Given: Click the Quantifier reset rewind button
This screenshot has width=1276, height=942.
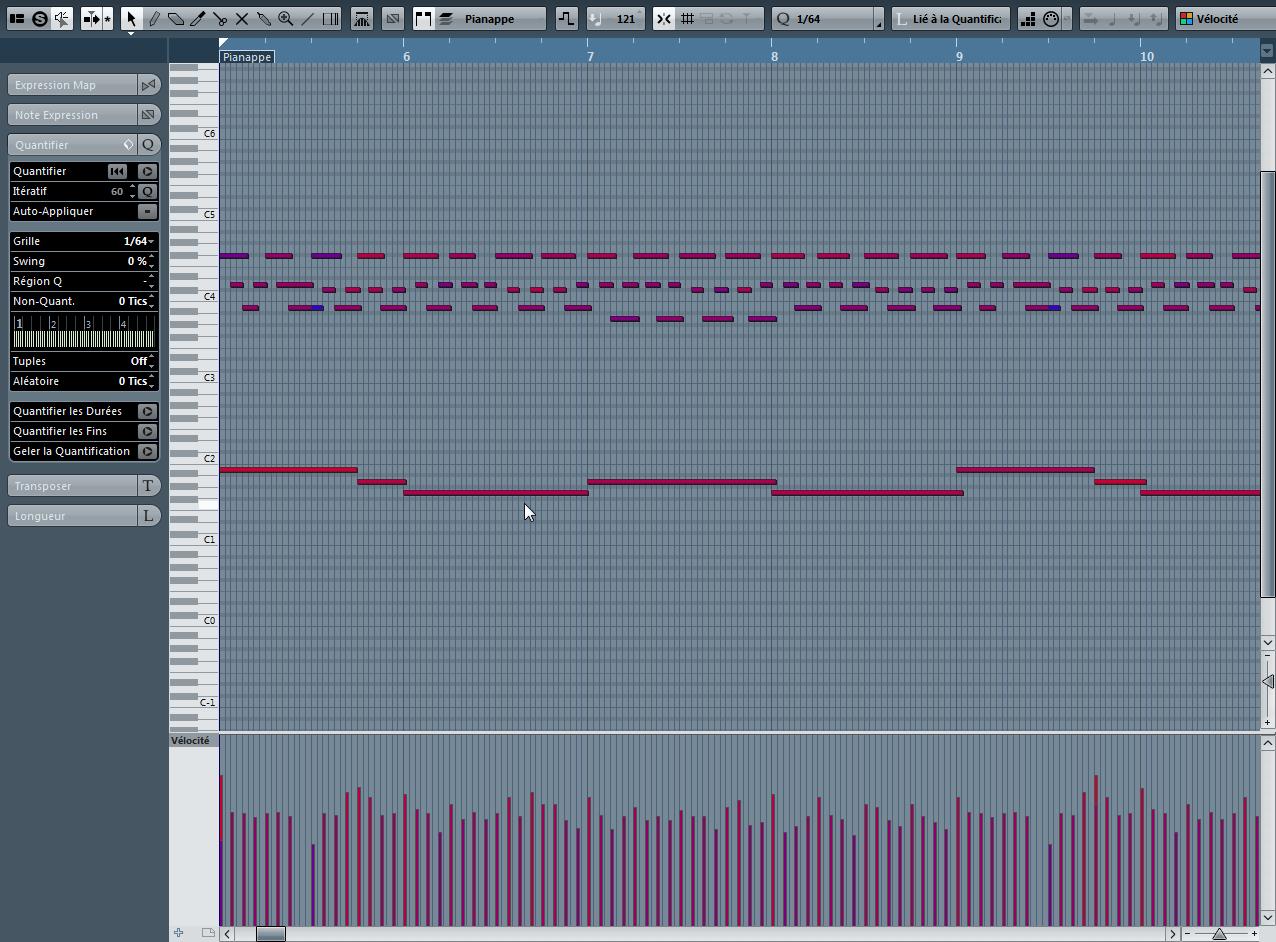Looking at the screenshot, I should coord(117,171).
